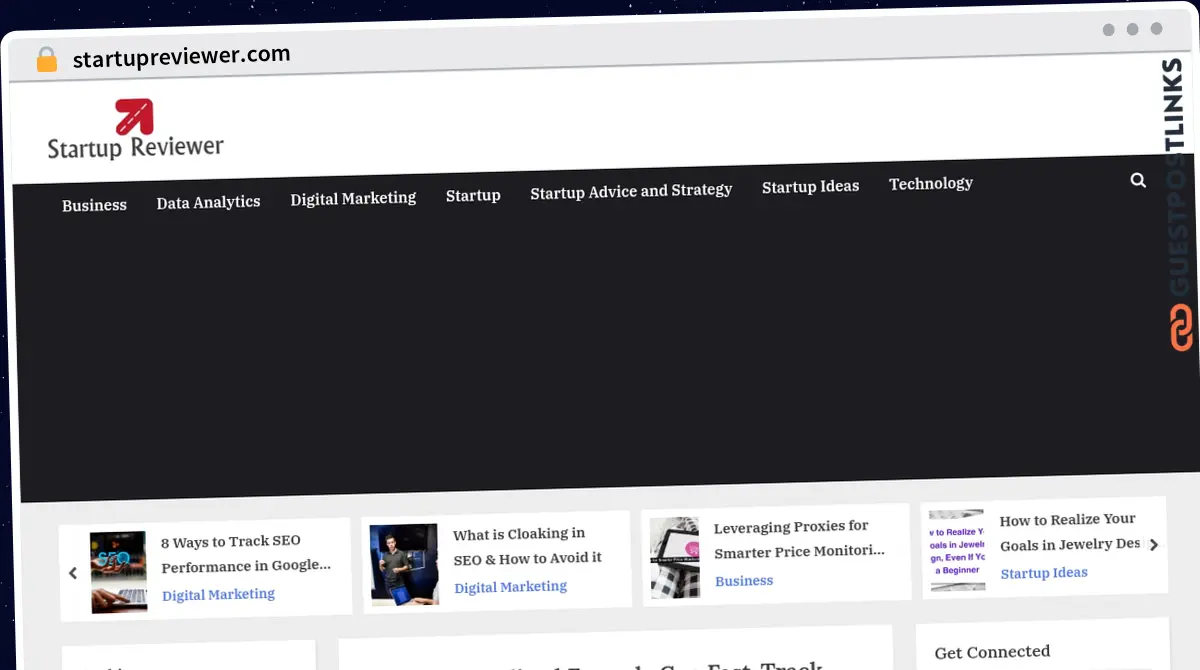Navigate to Startup Ideas category

(810, 186)
